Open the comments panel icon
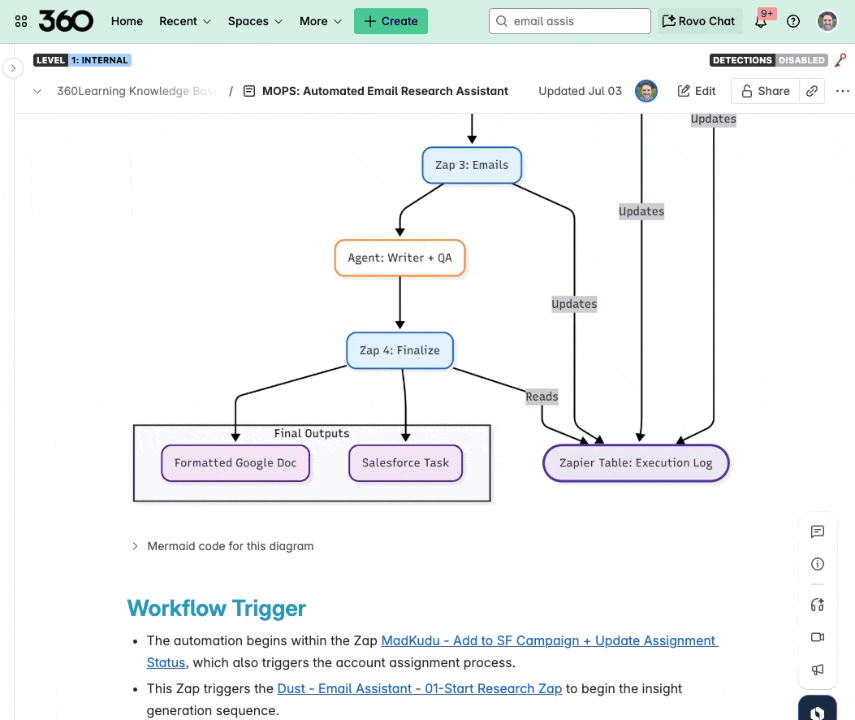Viewport: 855px width, 720px height. click(x=817, y=532)
